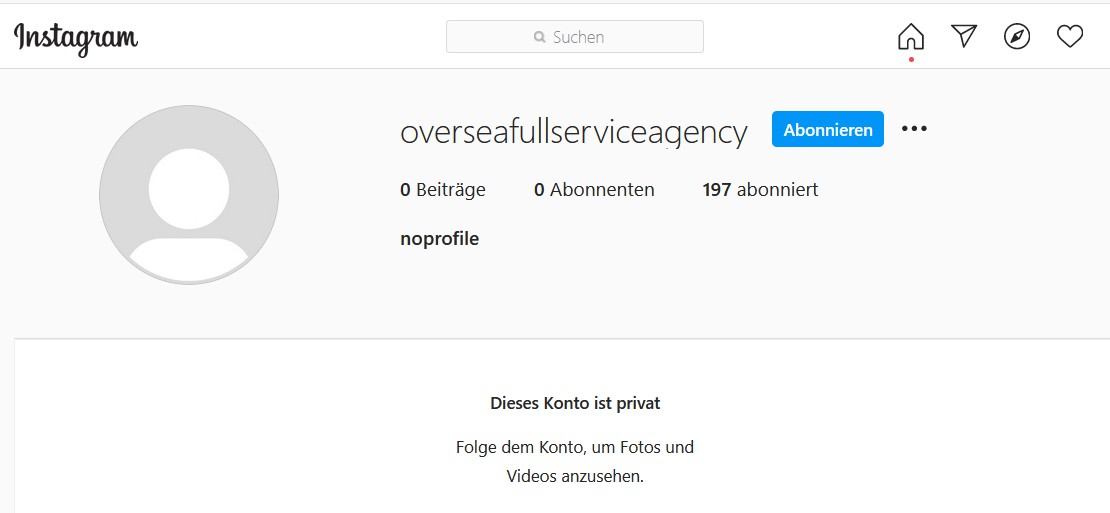Click the Suchen placeholder text
The image size is (1110, 513).
point(578,37)
